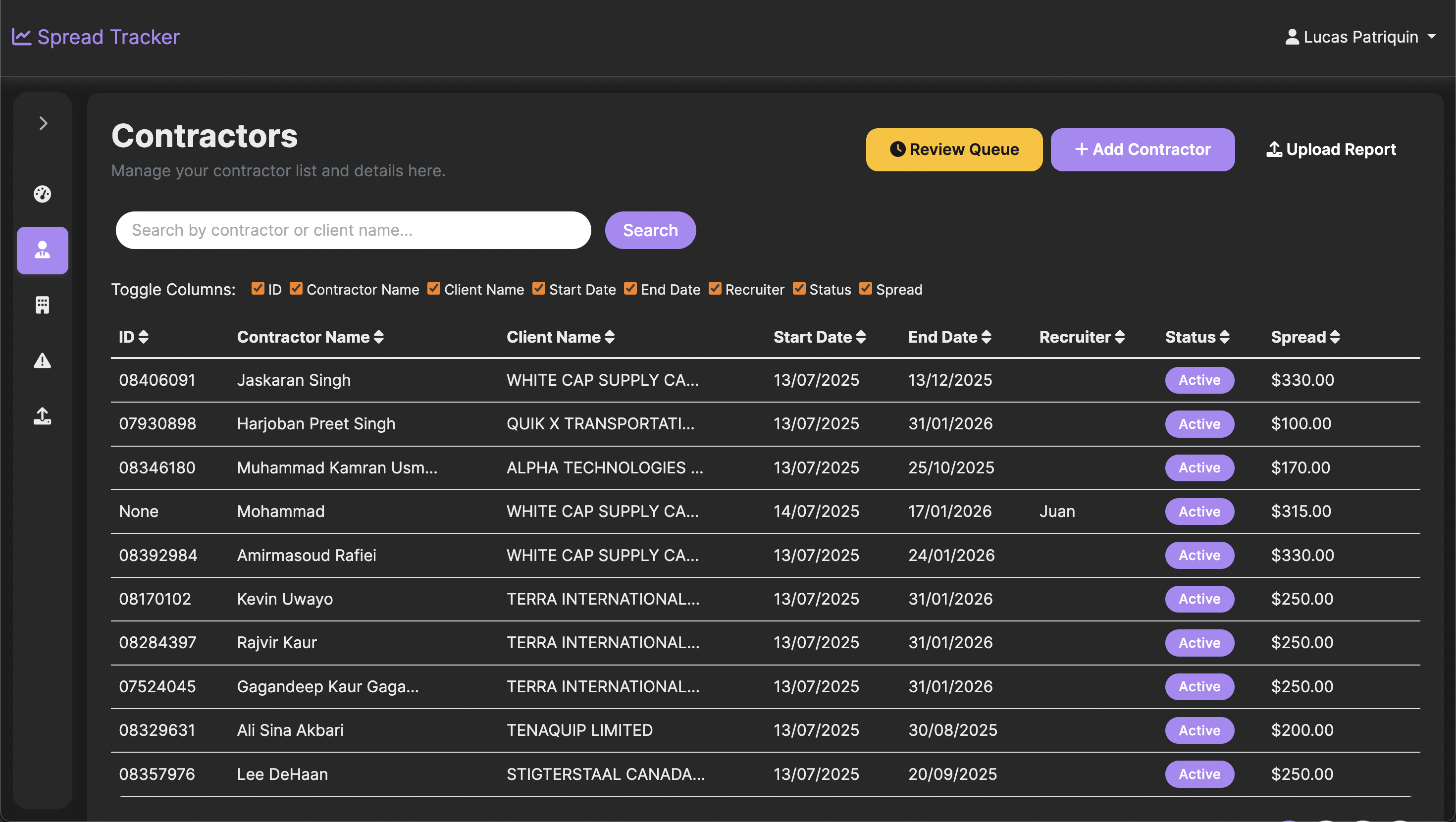Click end date 13/12/2025
Screen dimensions: 1456x822
click(x=949, y=380)
